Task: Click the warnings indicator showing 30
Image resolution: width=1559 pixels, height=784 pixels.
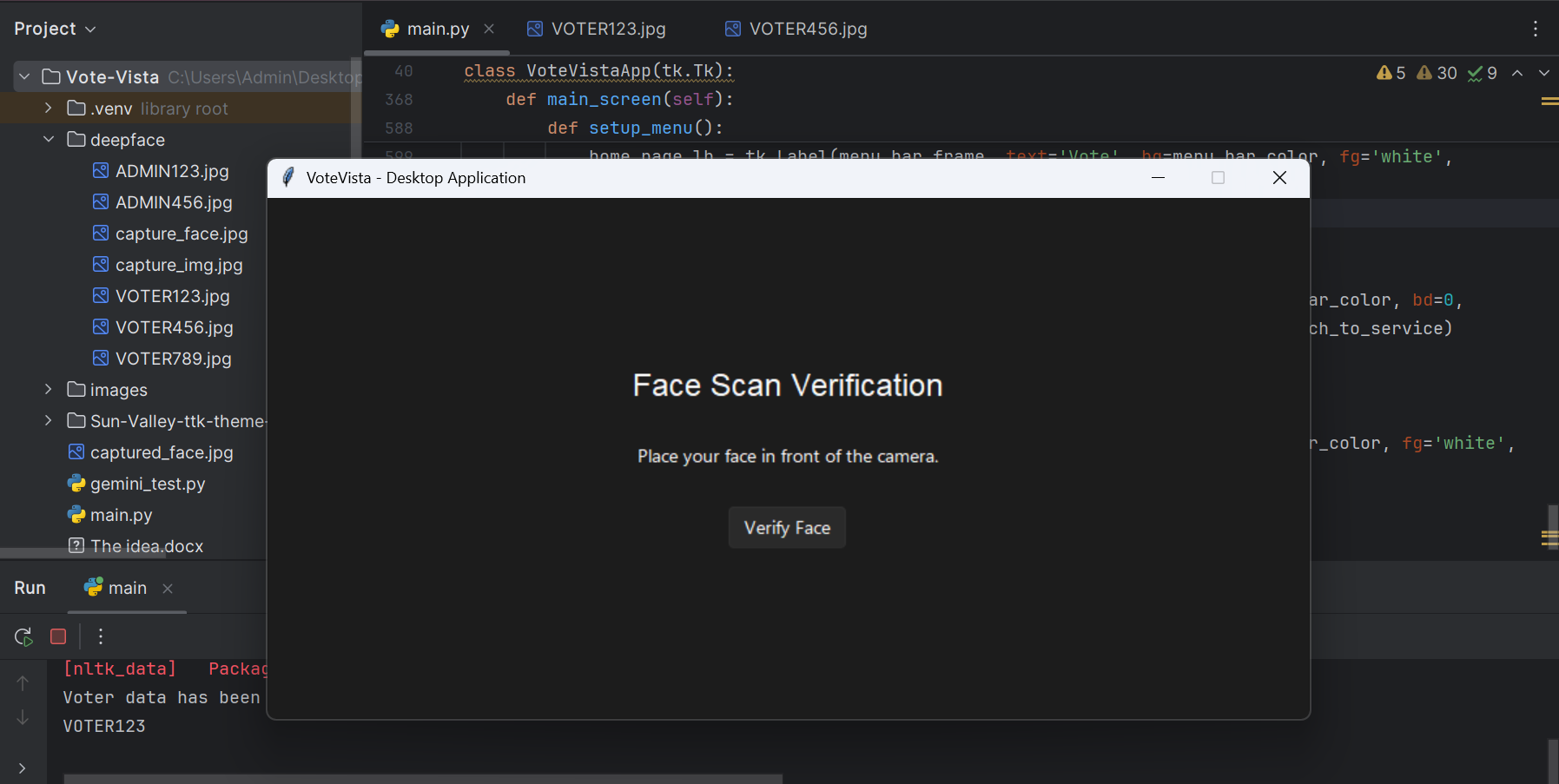Action: coord(1437,73)
